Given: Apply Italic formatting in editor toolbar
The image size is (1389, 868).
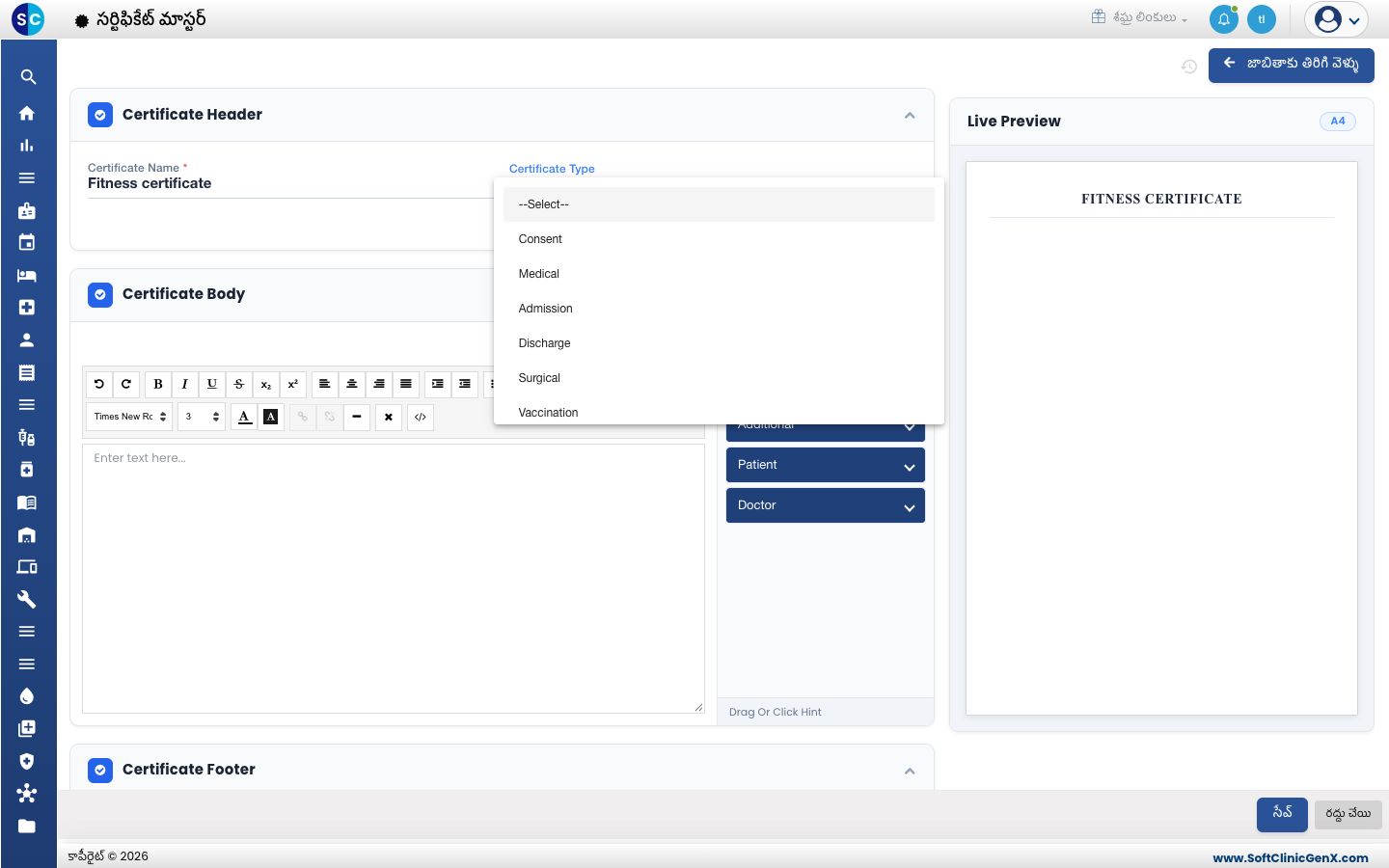Looking at the screenshot, I should point(185,384).
